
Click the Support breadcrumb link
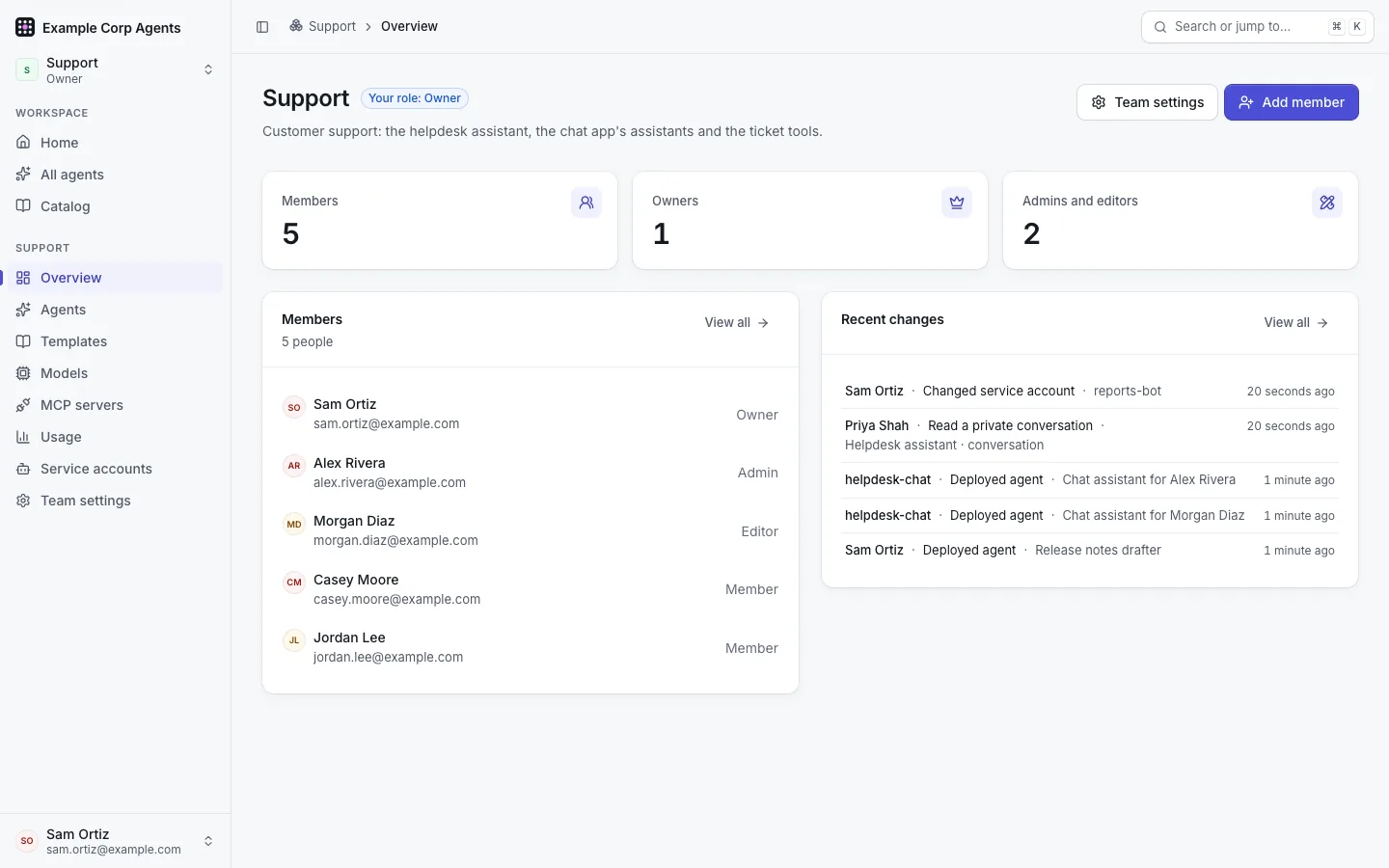pyautogui.click(x=332, y=26)
